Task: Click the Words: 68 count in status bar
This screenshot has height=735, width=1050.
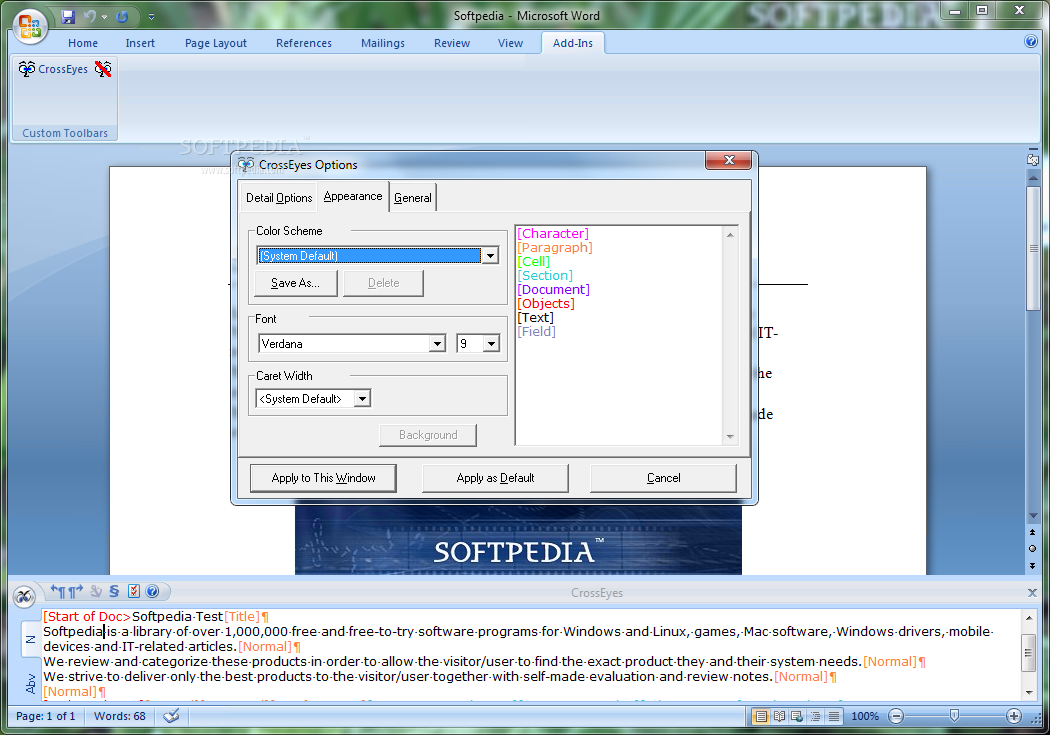Action: coord(120,716)
